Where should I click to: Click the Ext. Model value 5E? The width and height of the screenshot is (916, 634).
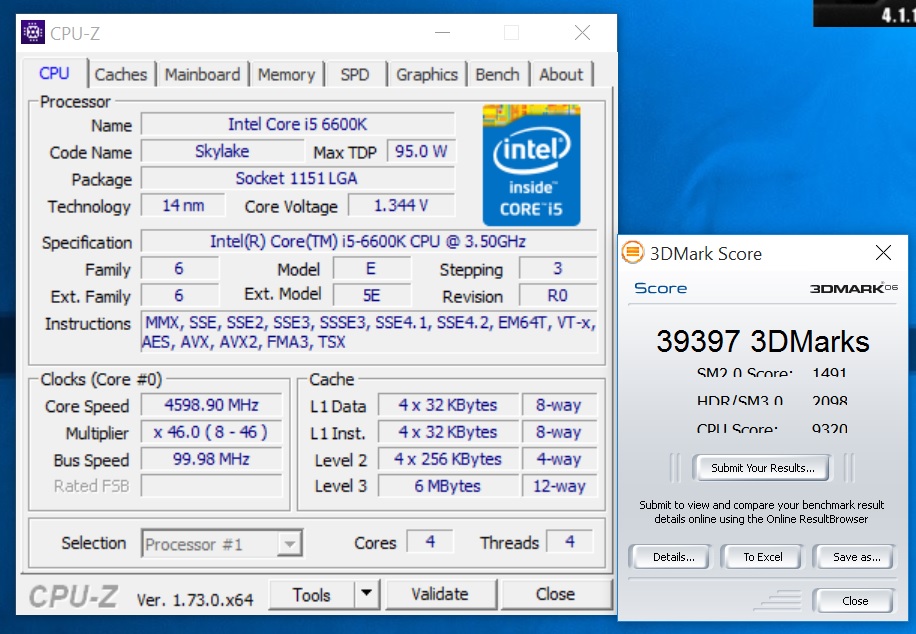click(371, 296)
